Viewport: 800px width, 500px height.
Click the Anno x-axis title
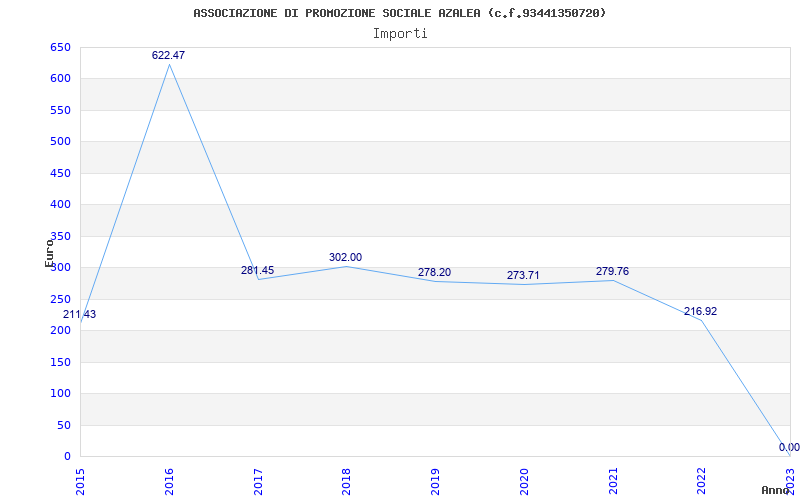[777, 490]
